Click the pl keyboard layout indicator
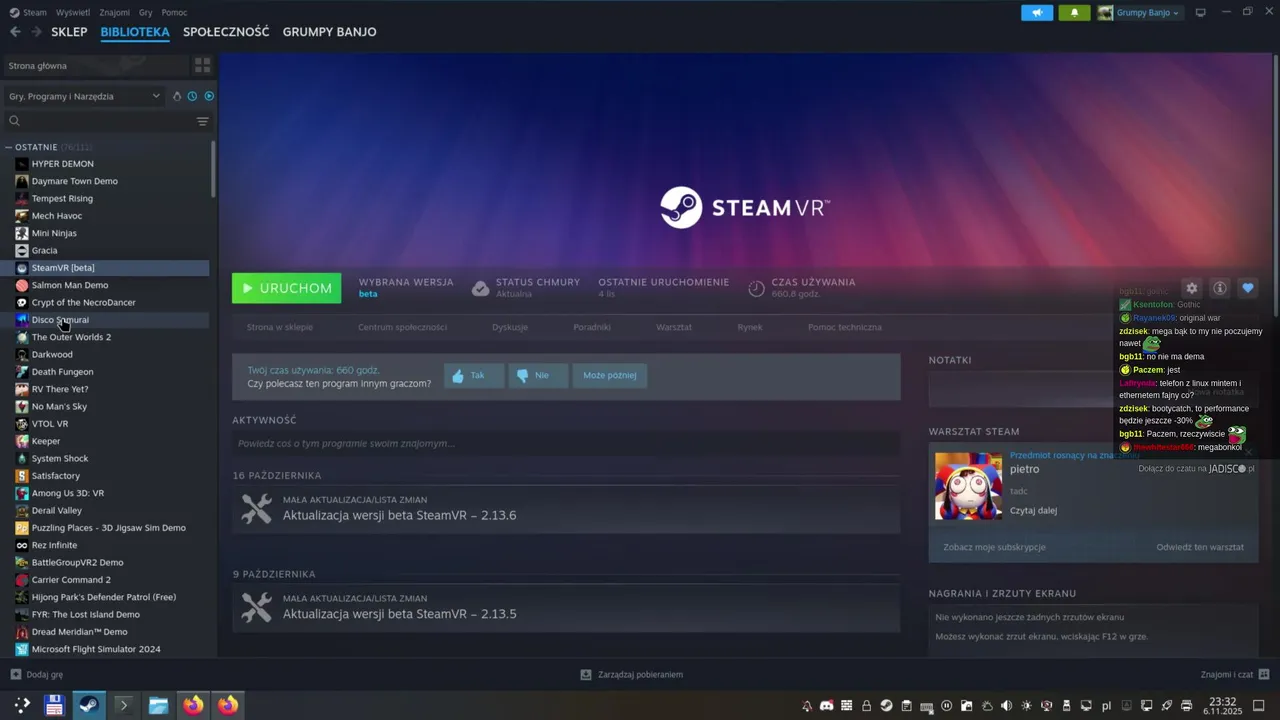This screenshot has width=1280, height=720. 1106,706
